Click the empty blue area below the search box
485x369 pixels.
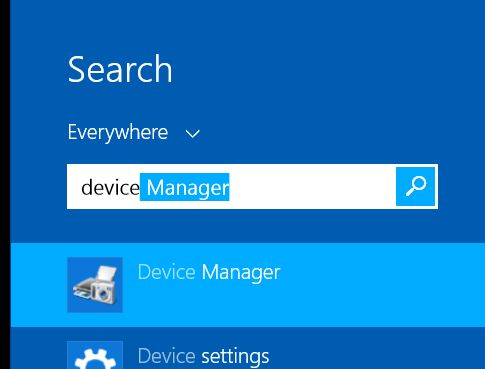[247, 226]
